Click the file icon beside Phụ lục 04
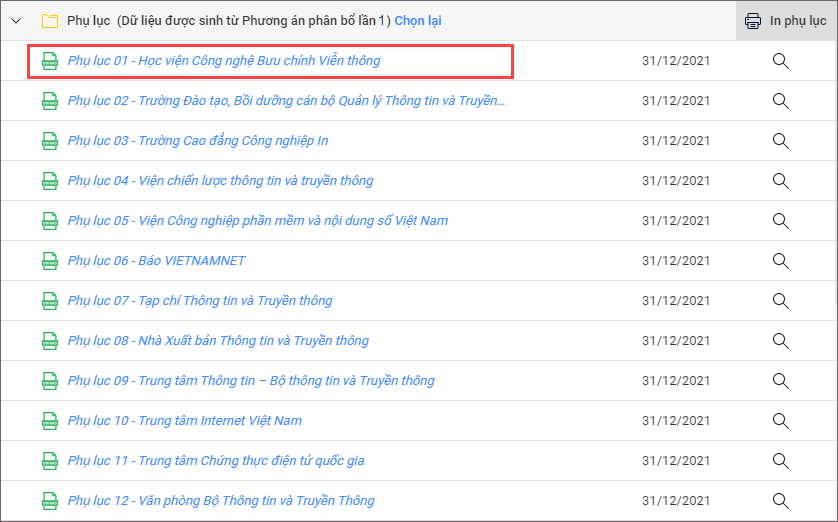This screenshot has width=838, height=522. (x=49, y=181)
